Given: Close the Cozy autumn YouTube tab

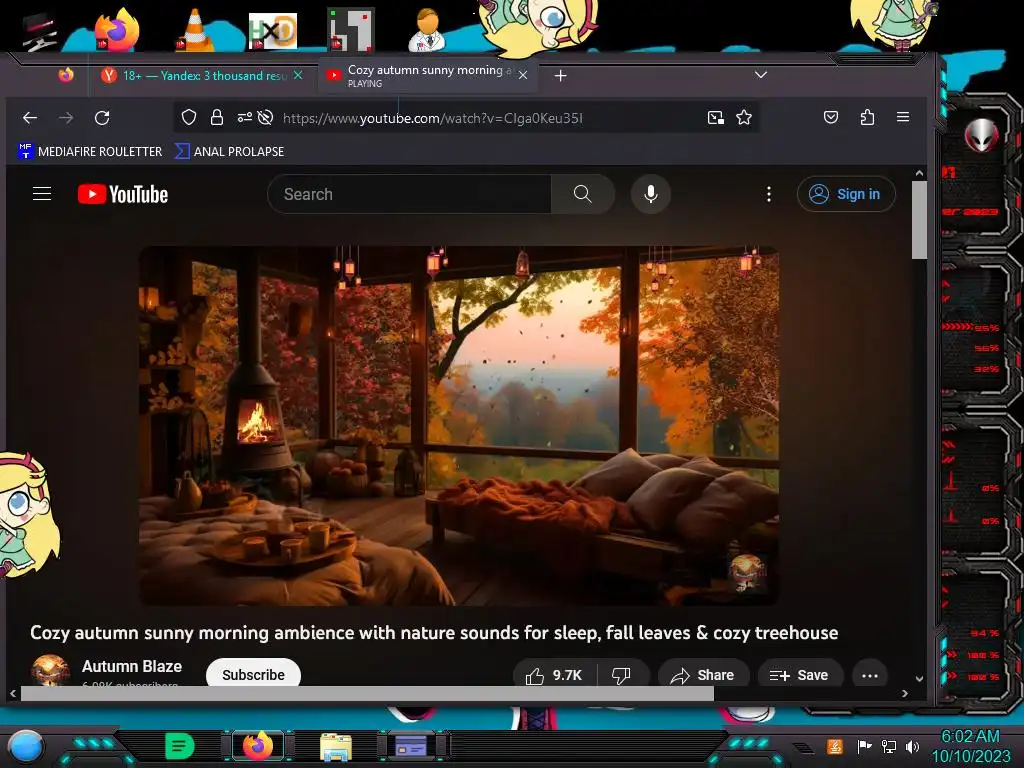Looking at the screenshot, I should pos(523,75).
